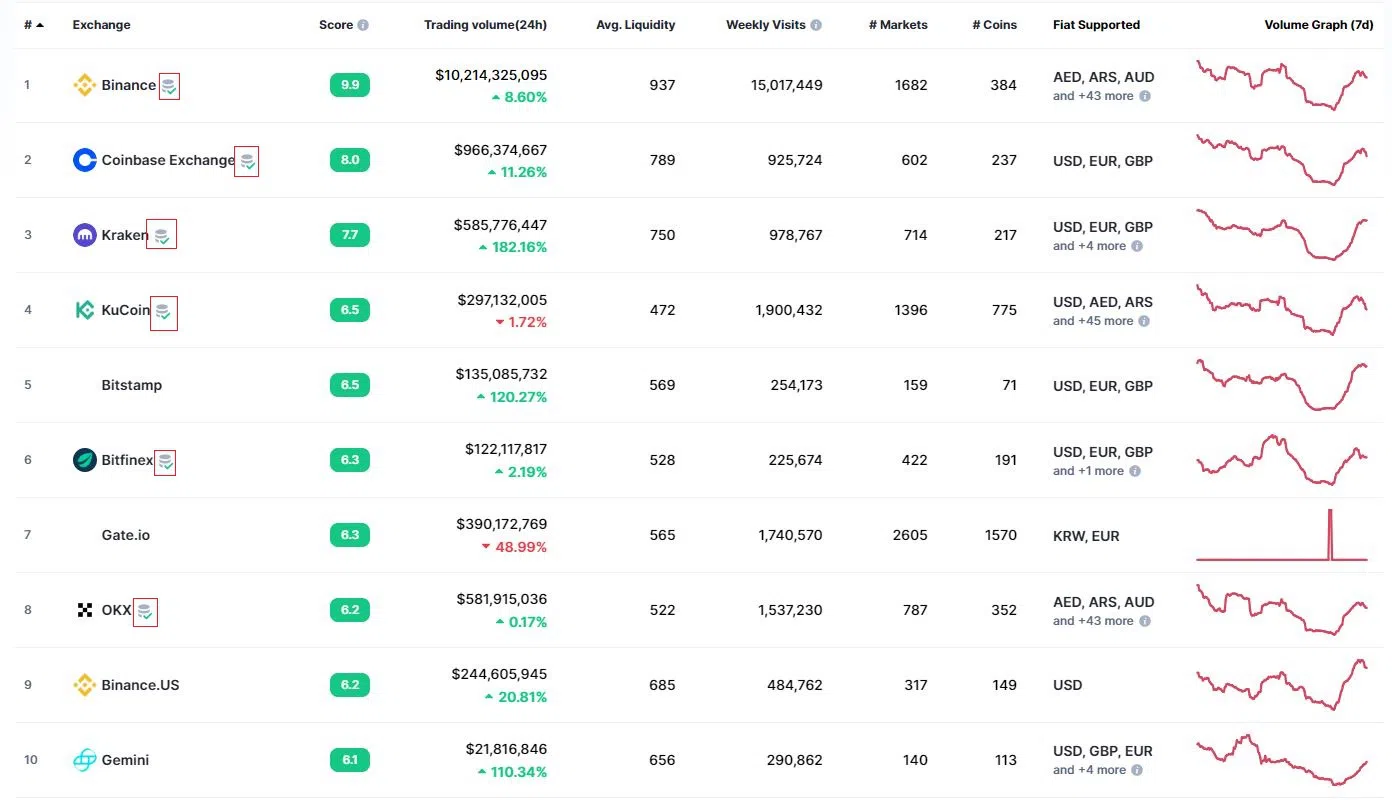This screenshot has width=1392, height=804.
Task: Click the info icon after Binance's +43 more
Action: pos(1145,96)
